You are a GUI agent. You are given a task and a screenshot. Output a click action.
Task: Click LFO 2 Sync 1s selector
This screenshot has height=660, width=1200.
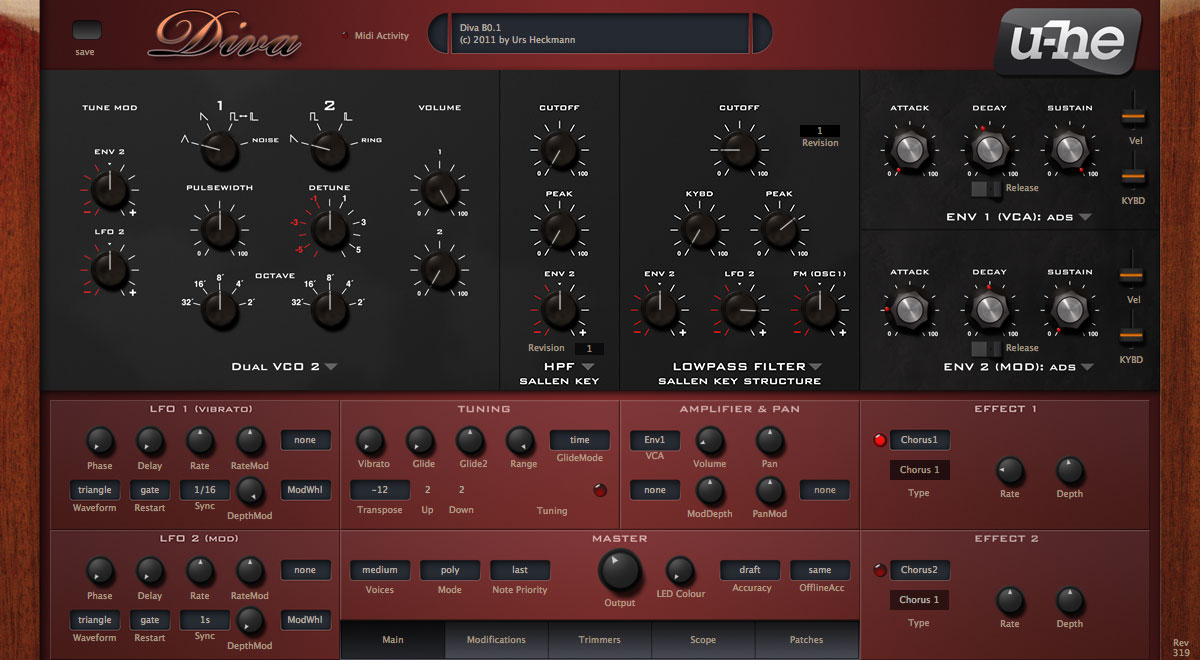(205, 620)
